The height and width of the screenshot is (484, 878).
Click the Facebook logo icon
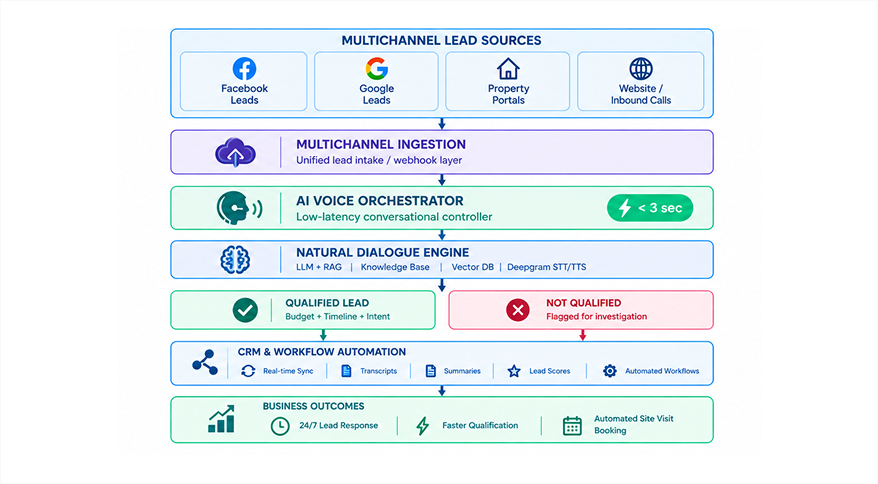[244, 69]
